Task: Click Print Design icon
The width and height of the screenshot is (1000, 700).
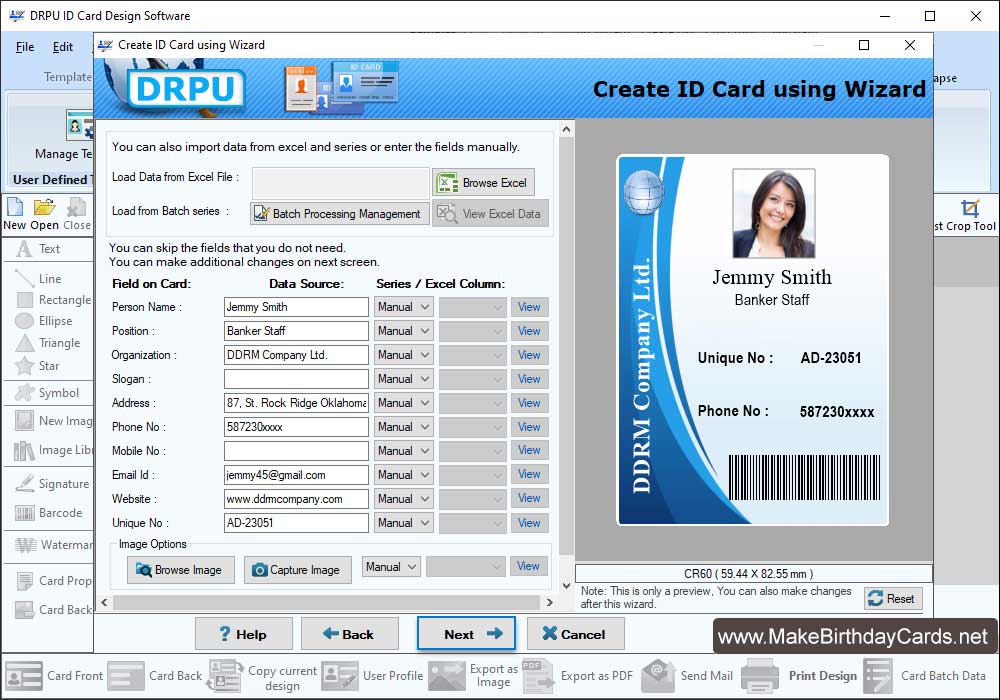Action: 760,676
